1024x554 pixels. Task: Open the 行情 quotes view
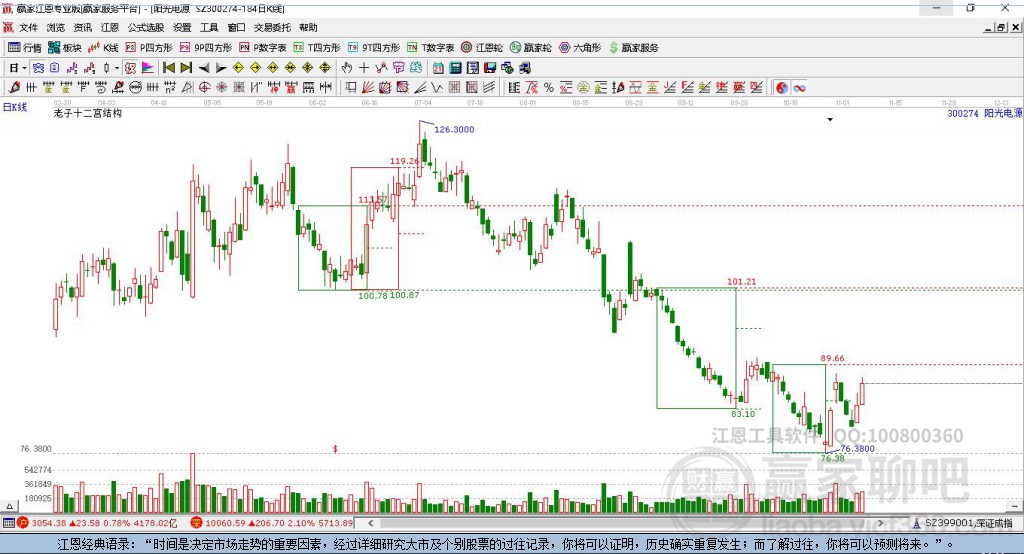tap(24, 48)
